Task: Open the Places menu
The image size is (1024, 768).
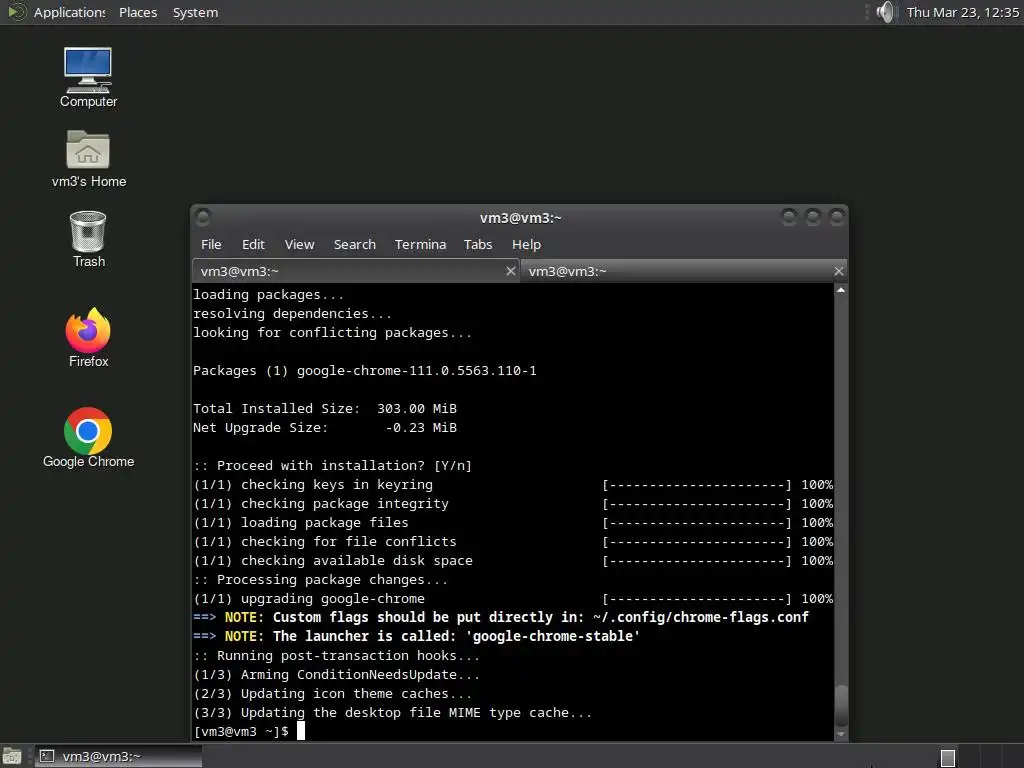Action: 138,12
